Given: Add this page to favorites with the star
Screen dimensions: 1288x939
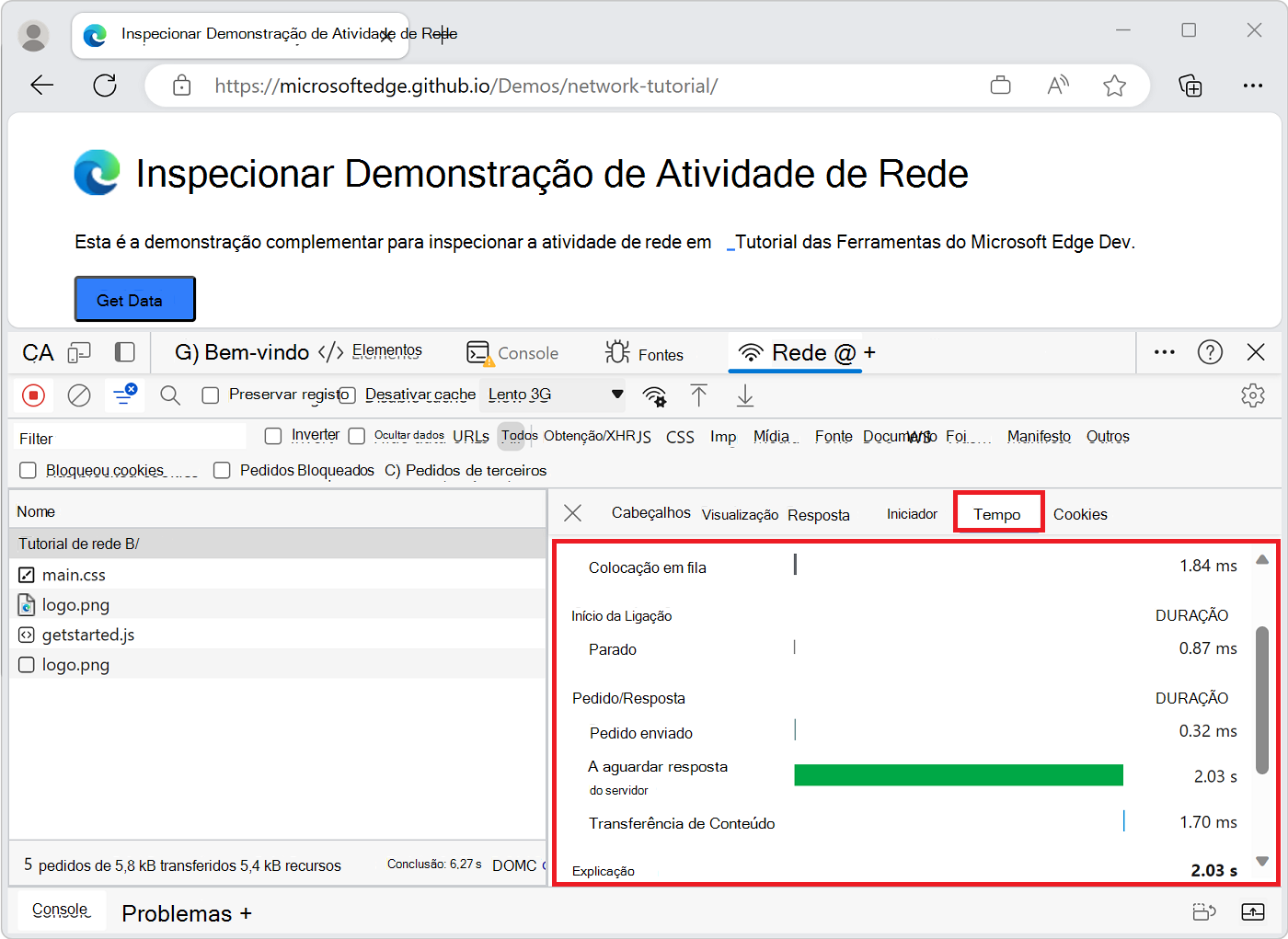Looking at the screenshot, I should [x=1115, y=86].
